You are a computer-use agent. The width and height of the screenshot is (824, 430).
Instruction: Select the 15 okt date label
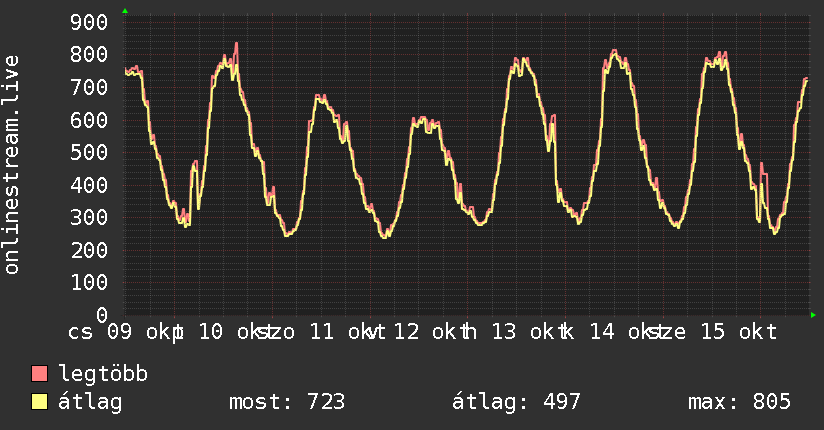point(739,332)
